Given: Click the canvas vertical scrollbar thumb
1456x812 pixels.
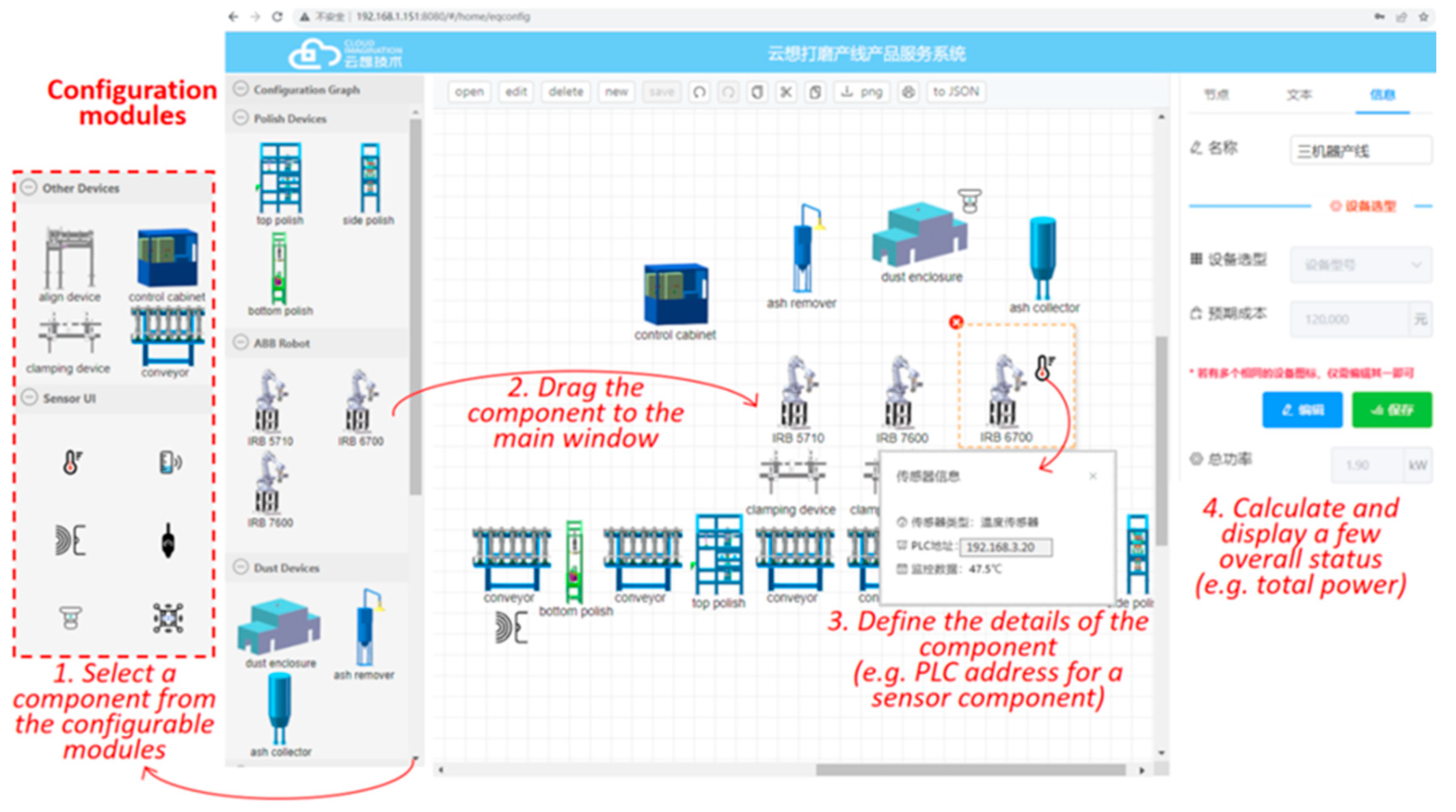Looking at the screenshot, I should [x=1161, y=441].
